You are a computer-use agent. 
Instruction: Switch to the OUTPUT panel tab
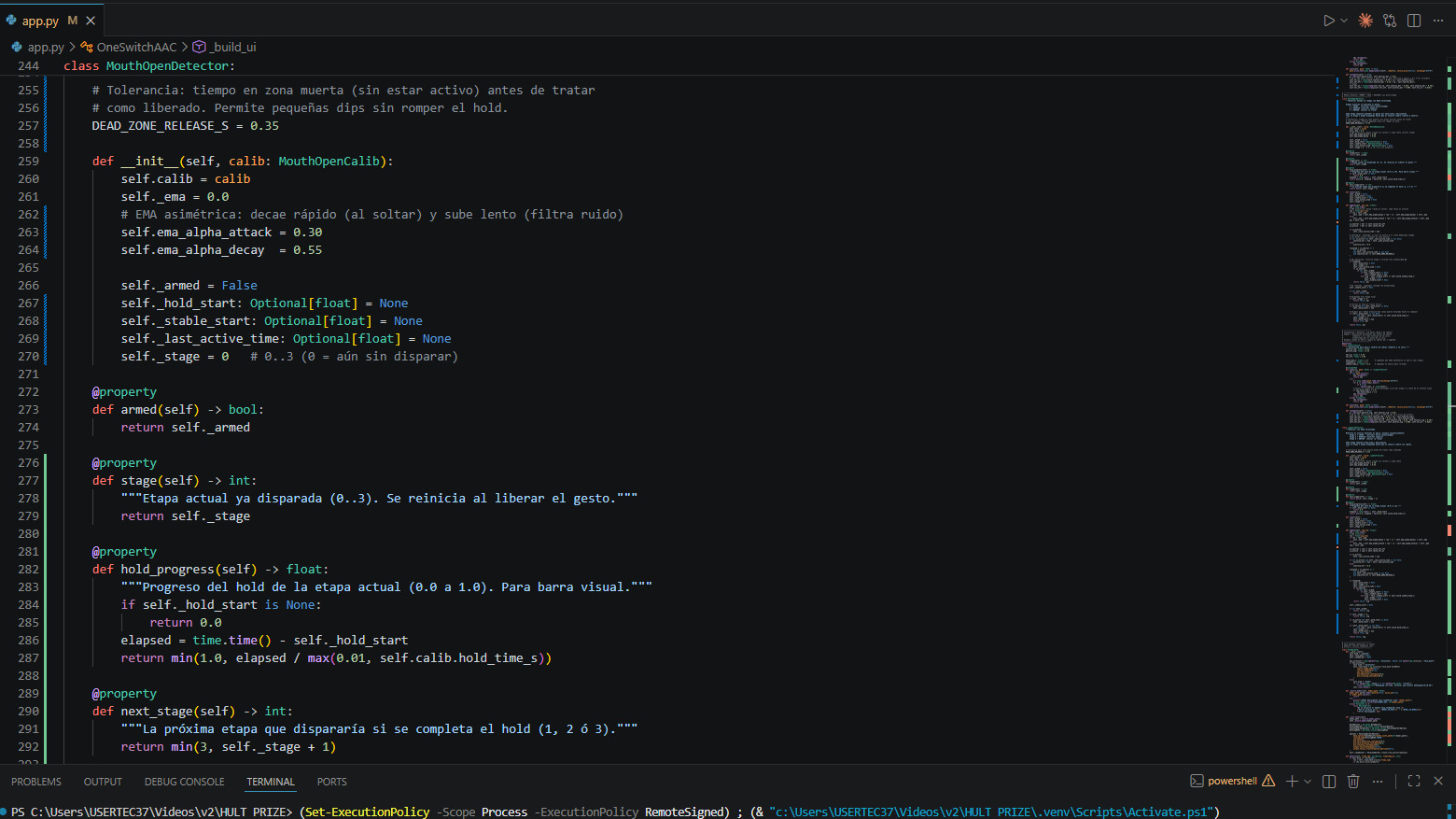click(103, 782)
